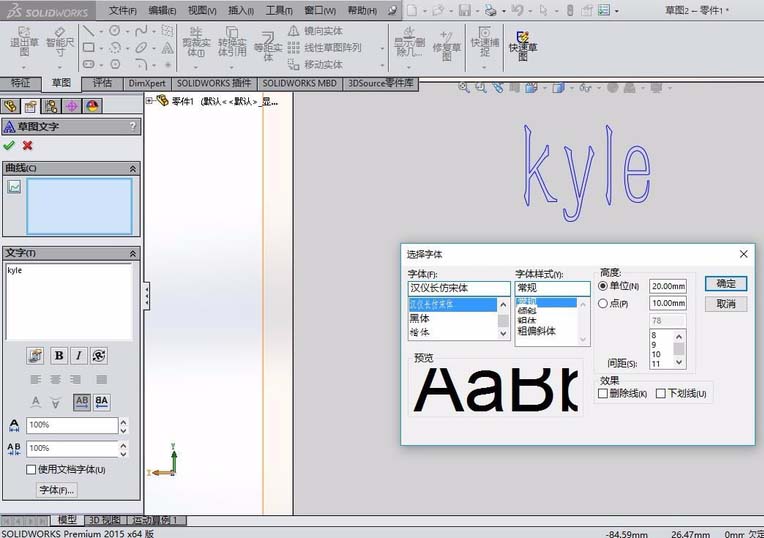Click the Exit Sketch (退出草图) icon
764x538 pixels.
[24, 41]
